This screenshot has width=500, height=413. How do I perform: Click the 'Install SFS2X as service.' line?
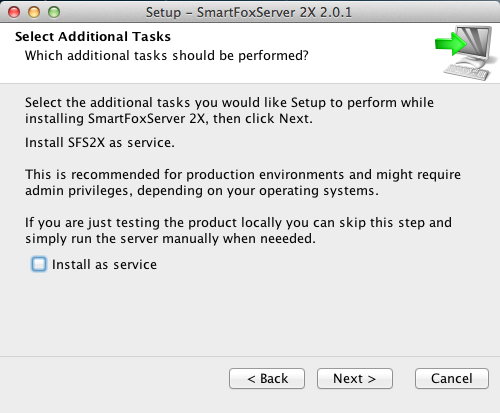pos(100,142)
